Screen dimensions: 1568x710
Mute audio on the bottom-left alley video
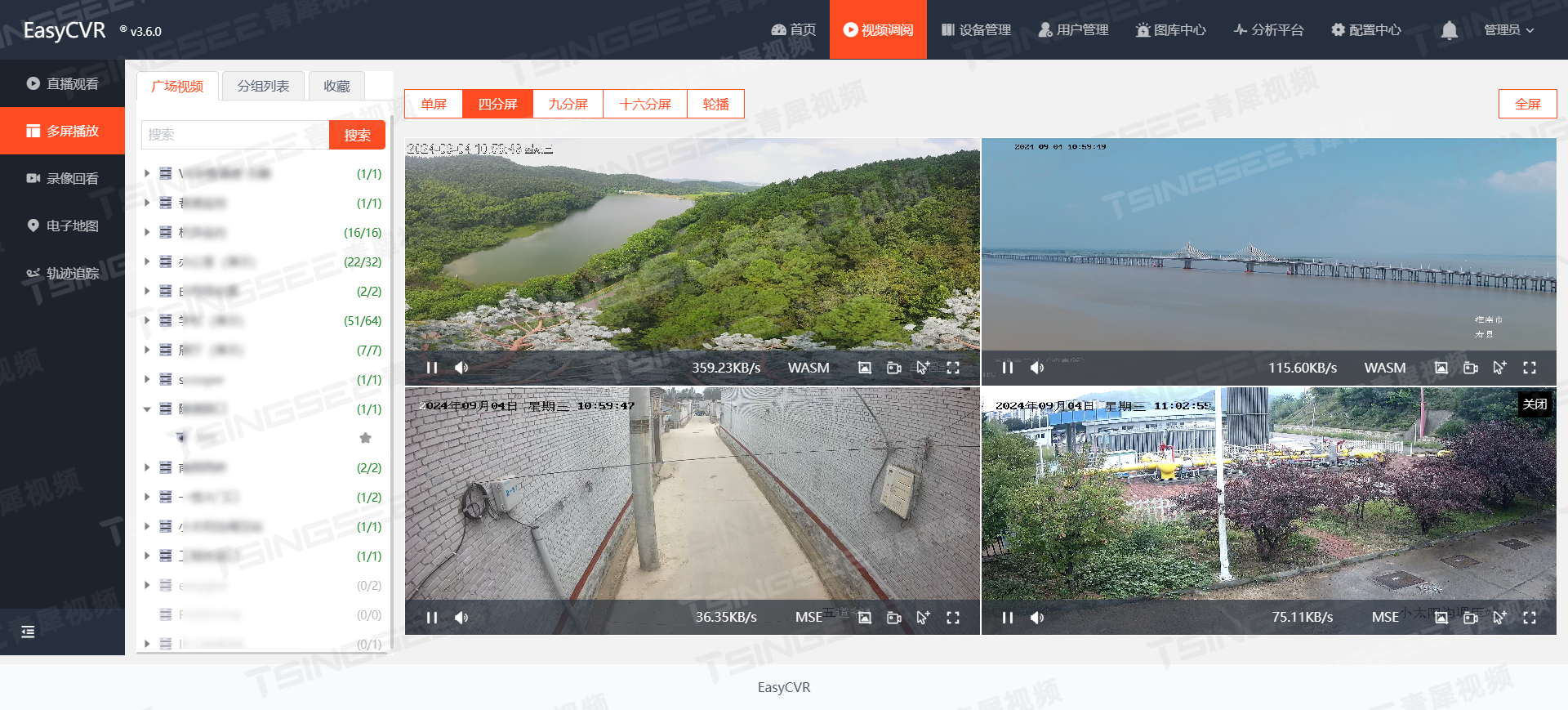pyautogui.click(x=461, y=618)
